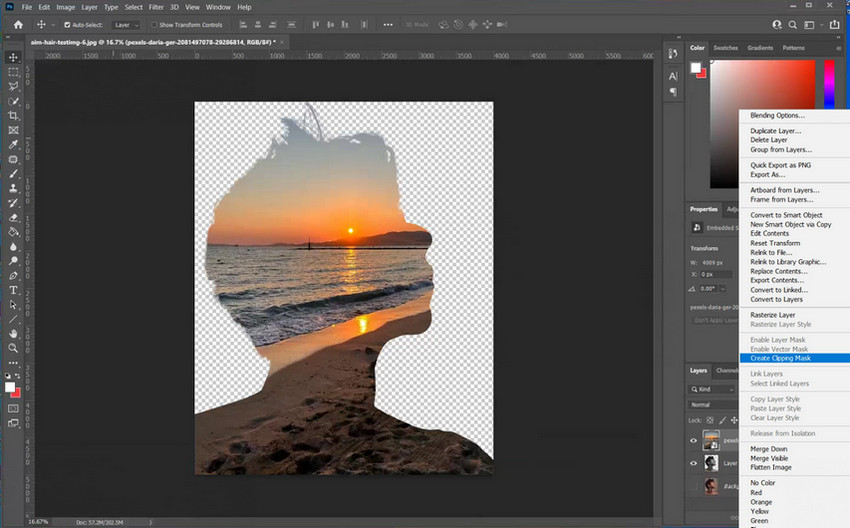Viewport: 850px width, 528px height.
Task: Hide the top smart object layer eye
Action: (693, 440)
